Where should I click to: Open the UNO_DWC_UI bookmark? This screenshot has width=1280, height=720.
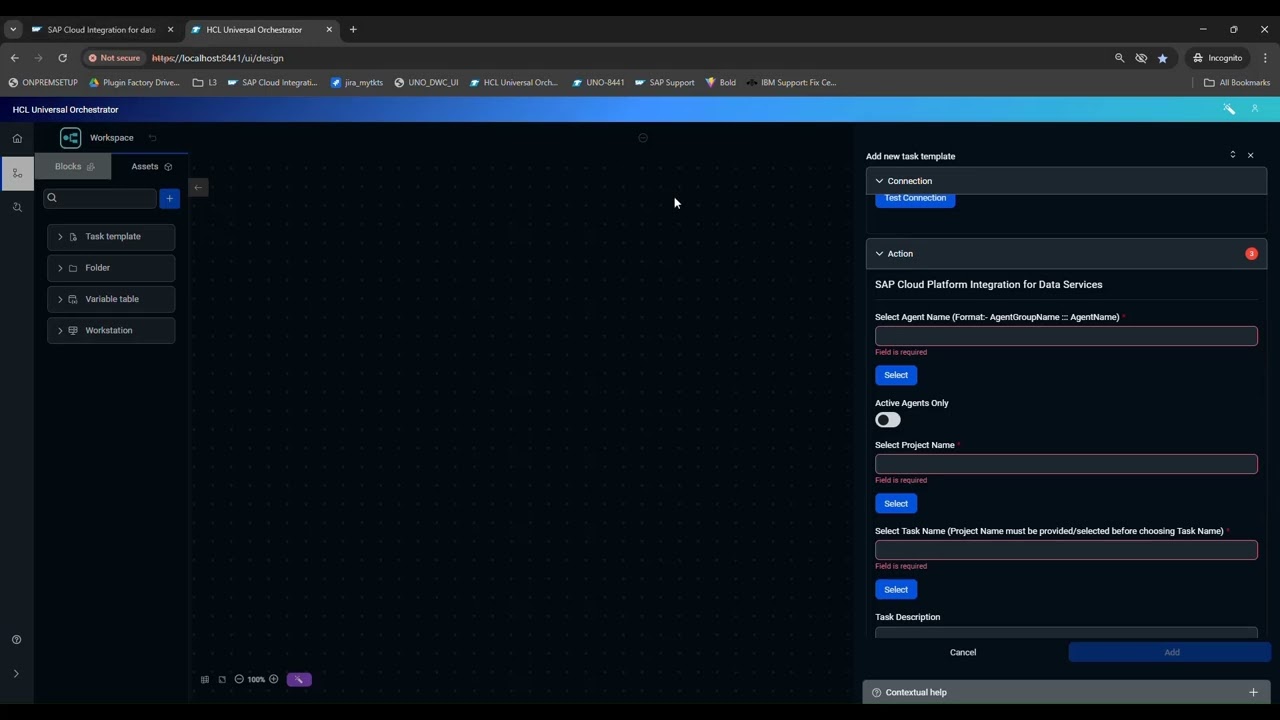[x=426, y=83]
